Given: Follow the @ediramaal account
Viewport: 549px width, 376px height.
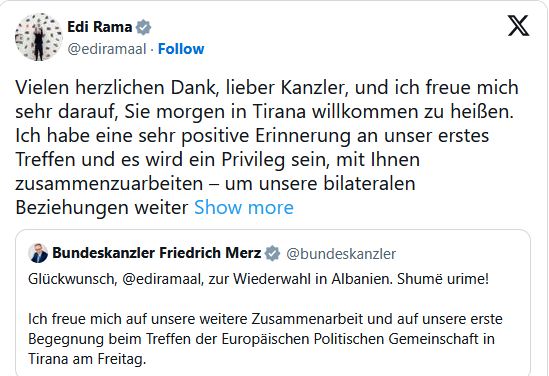Looking at the screenshot, I should point(181,49).
